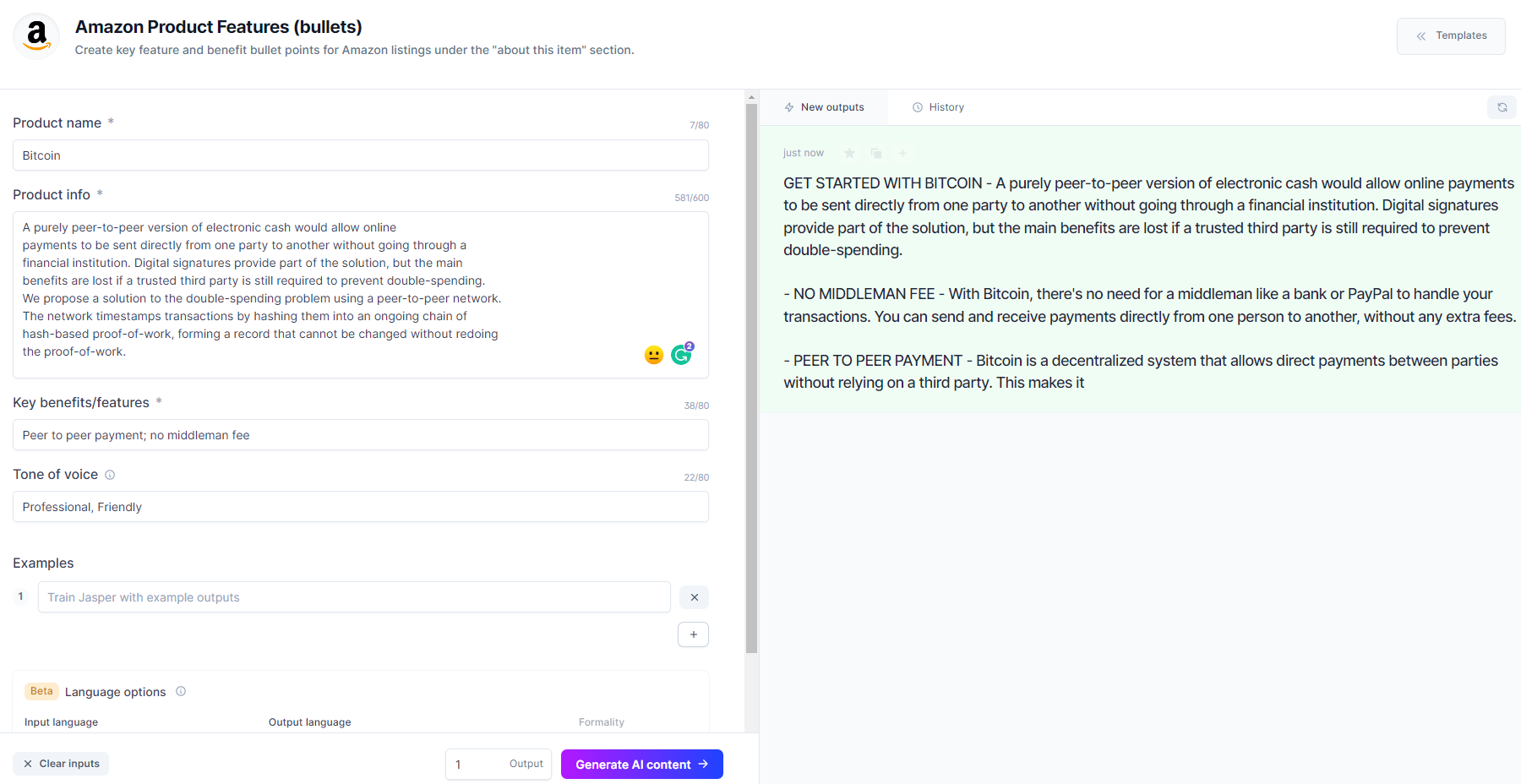Screen dimensions: 1521x784
Task: Copy the generated output to clipboard
Action: [x=876, y=153]
